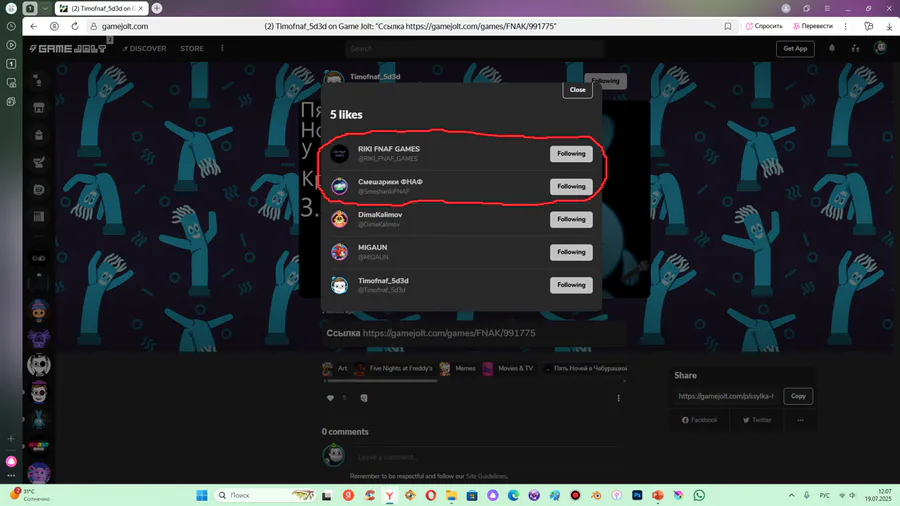Toggle Following for RIKI FNAF GAMES
The width and height of the screenshot is (900, 506).
tap(571, 154)
